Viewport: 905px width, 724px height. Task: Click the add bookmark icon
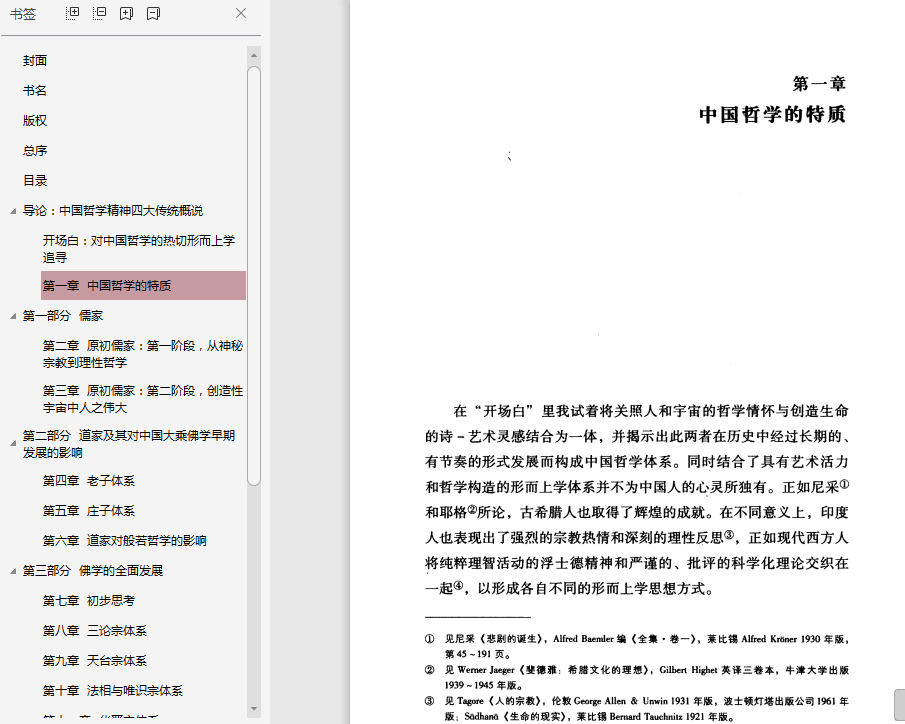(x=126, y=13)
